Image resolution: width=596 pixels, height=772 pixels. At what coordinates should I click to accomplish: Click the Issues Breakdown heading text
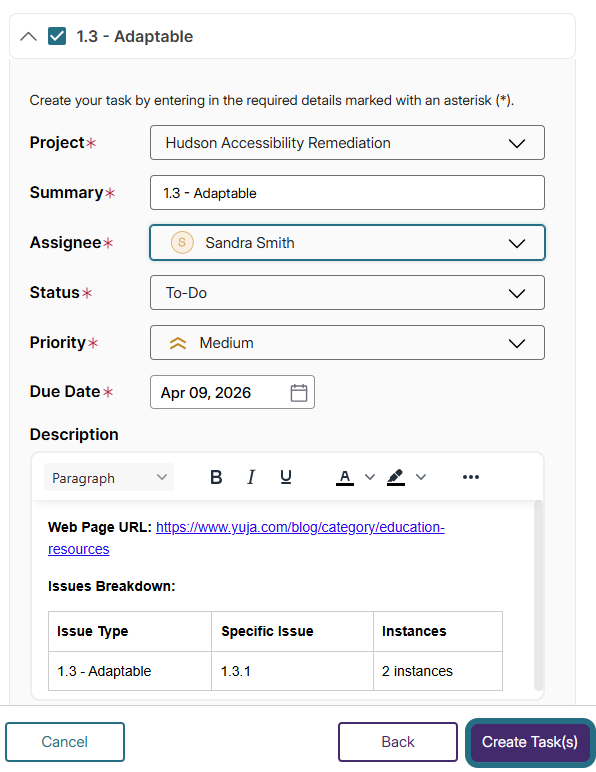tap(112, 586)
